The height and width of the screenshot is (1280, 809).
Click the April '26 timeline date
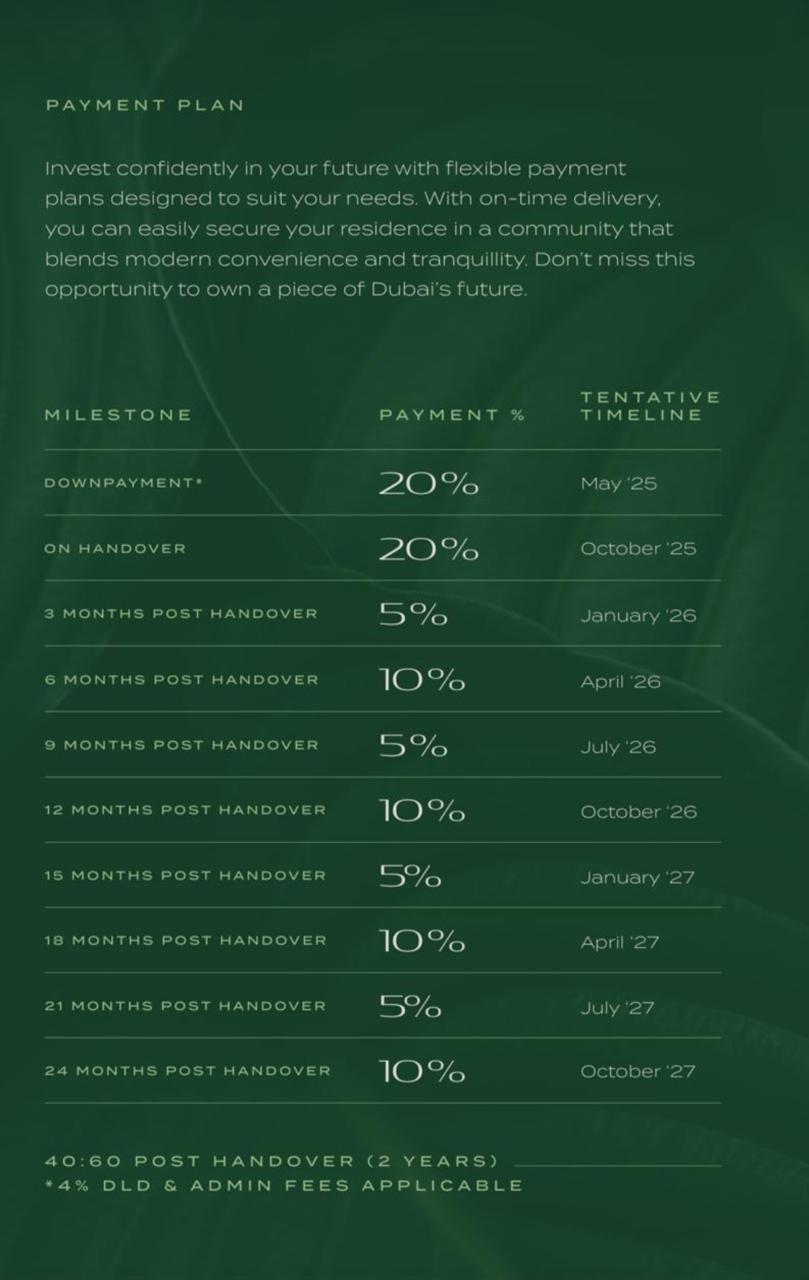pyautogui.click(x=620, y=682)
